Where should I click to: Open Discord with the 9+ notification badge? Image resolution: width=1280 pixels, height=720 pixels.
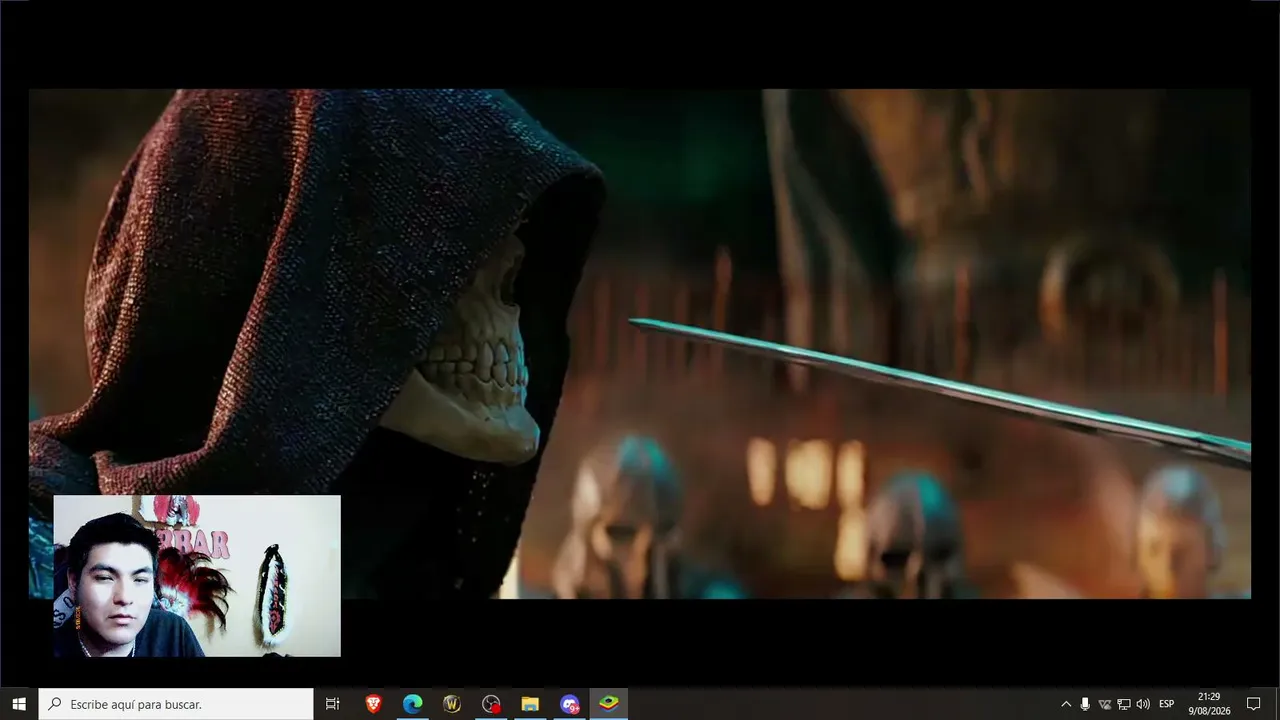[569, 704]
